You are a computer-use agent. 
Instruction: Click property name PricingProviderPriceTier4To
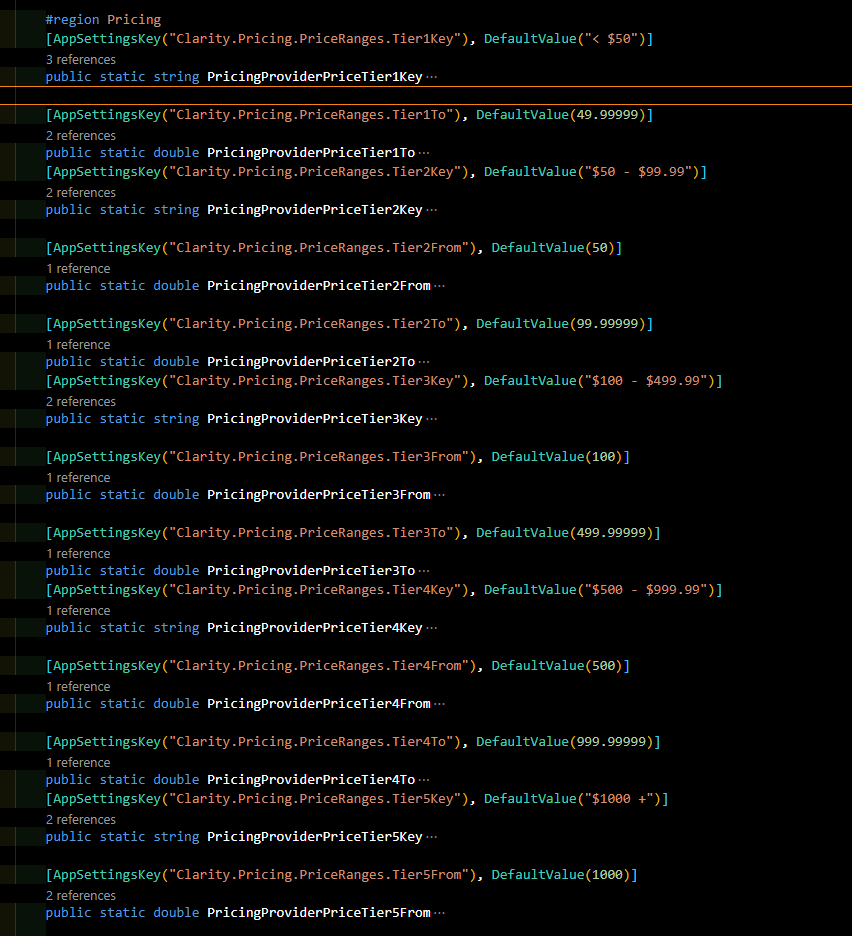click(311, 780)
